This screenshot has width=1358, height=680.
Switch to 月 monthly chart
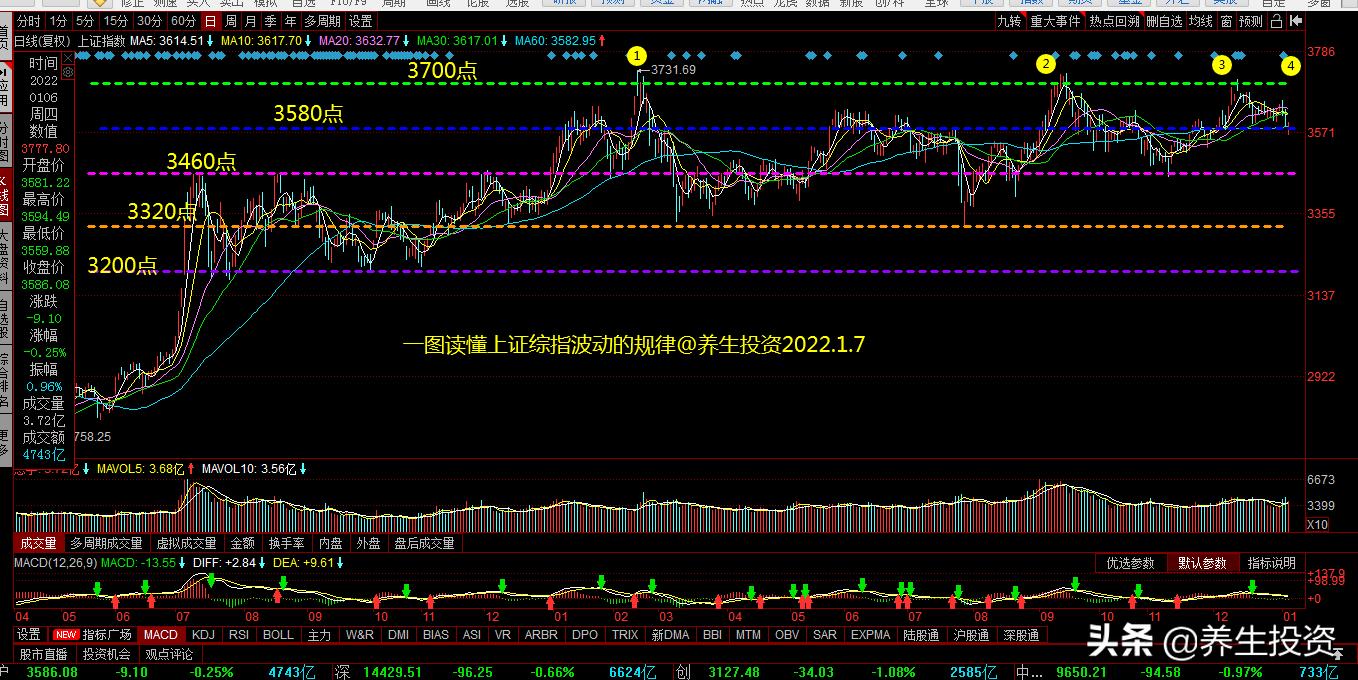251,21
